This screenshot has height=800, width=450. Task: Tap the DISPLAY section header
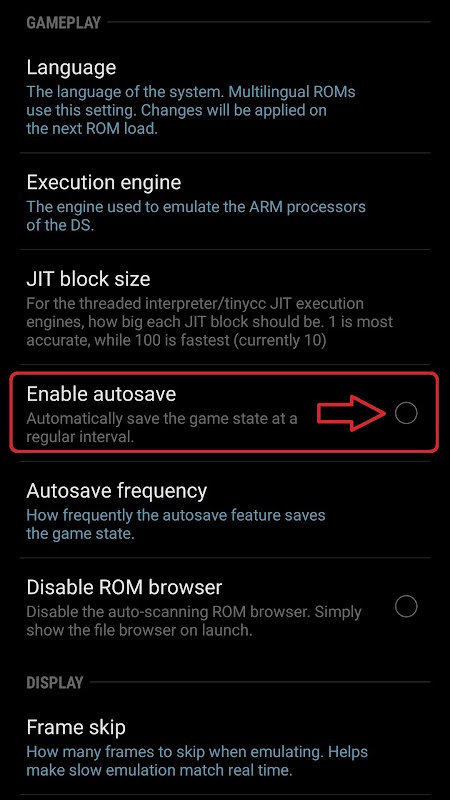click(x=55, y=682)
